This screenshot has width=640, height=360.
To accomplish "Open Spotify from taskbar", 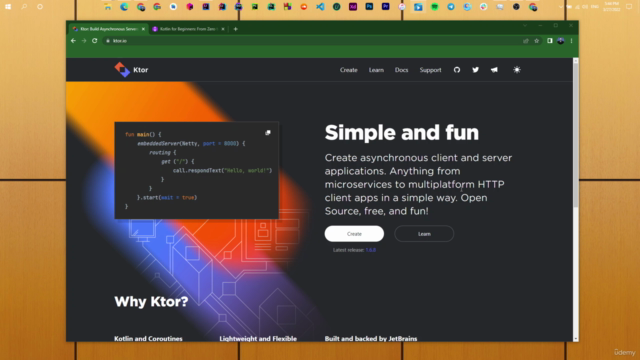I will [434, 7].
